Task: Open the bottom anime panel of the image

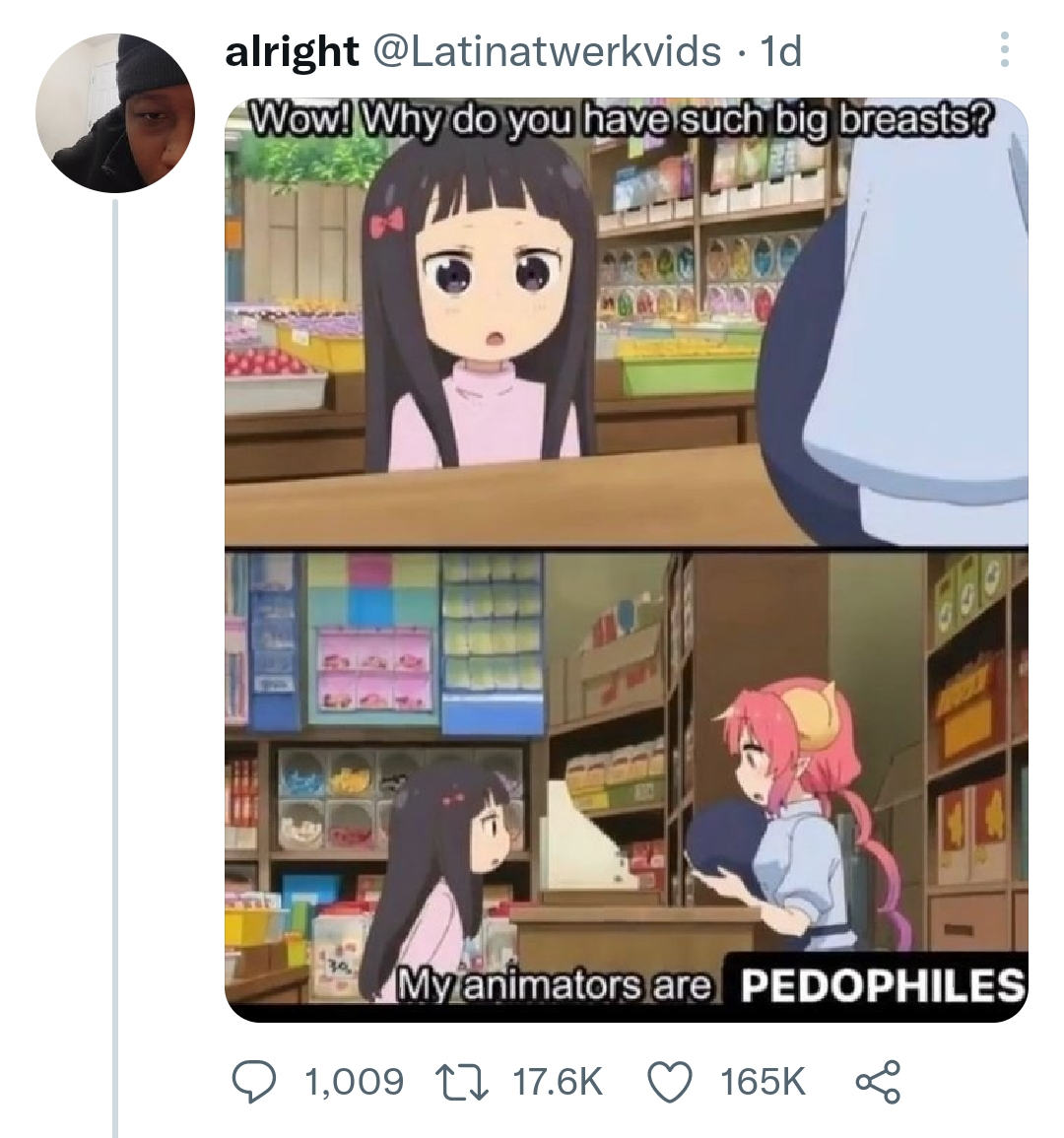Action: 627,784
